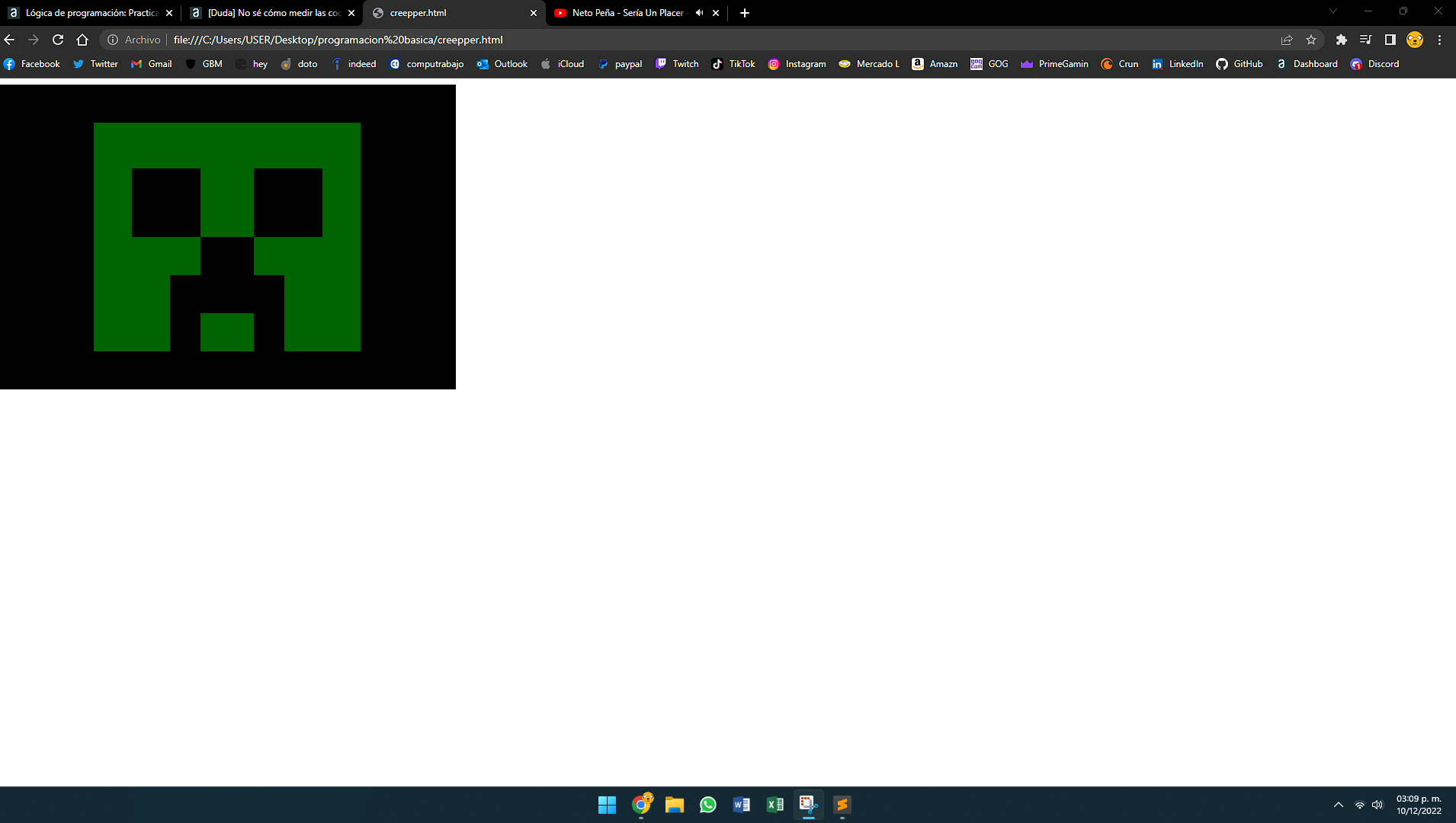Mute the Neto Peña tab audio
The width and height of the screenshot is (1456, 823).
click(699, 13)
